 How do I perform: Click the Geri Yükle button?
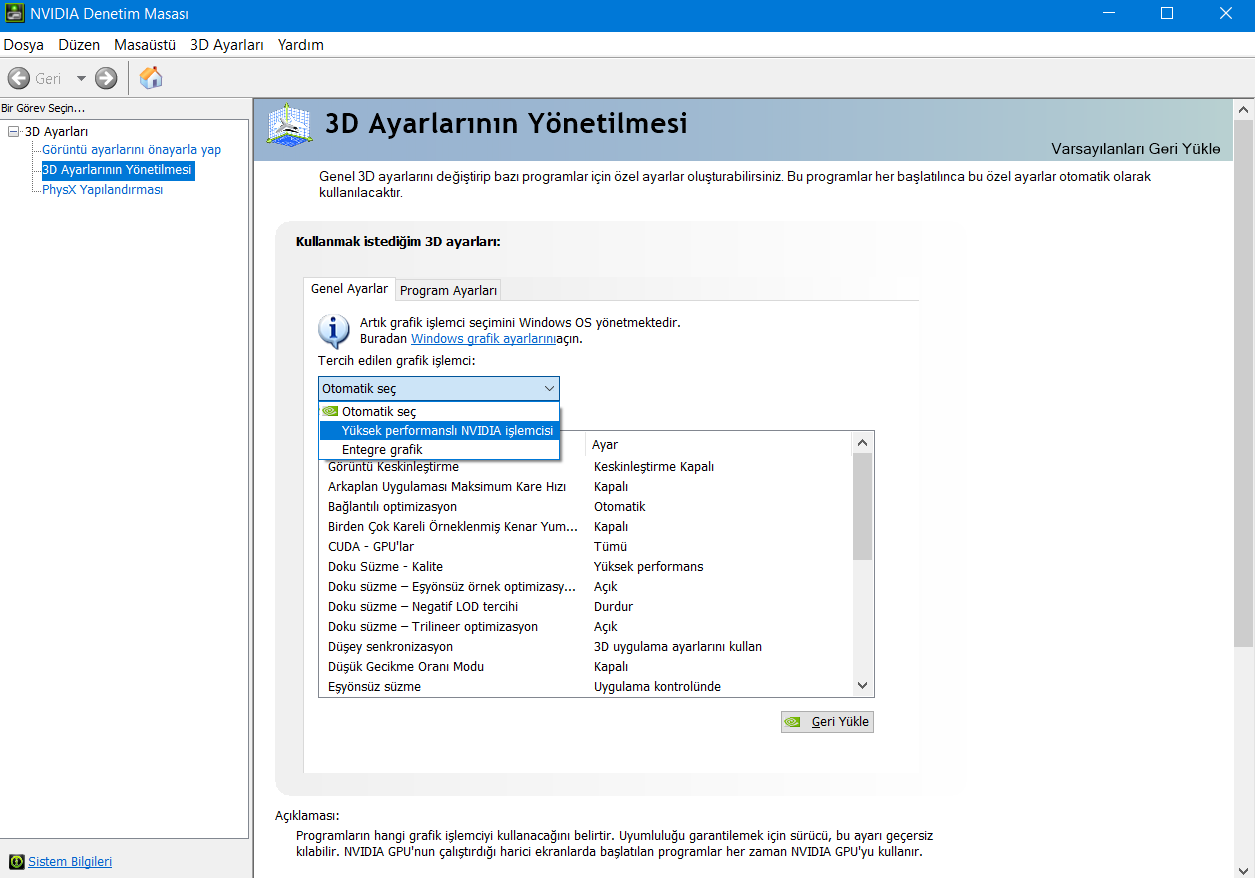(x=827, y=721)
